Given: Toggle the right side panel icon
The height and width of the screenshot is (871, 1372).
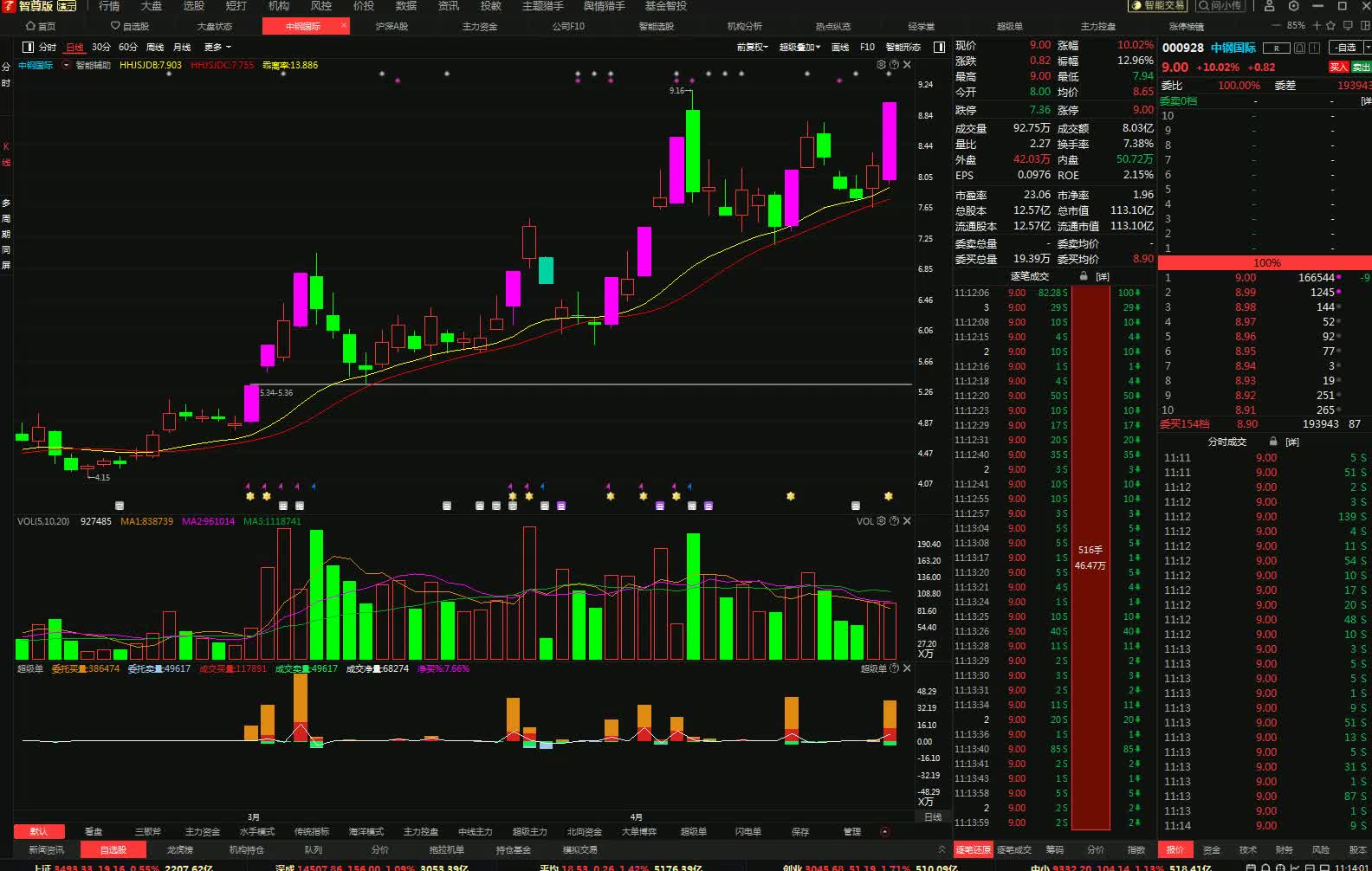Looking at the screenshot, I should (x=939, y=47).
